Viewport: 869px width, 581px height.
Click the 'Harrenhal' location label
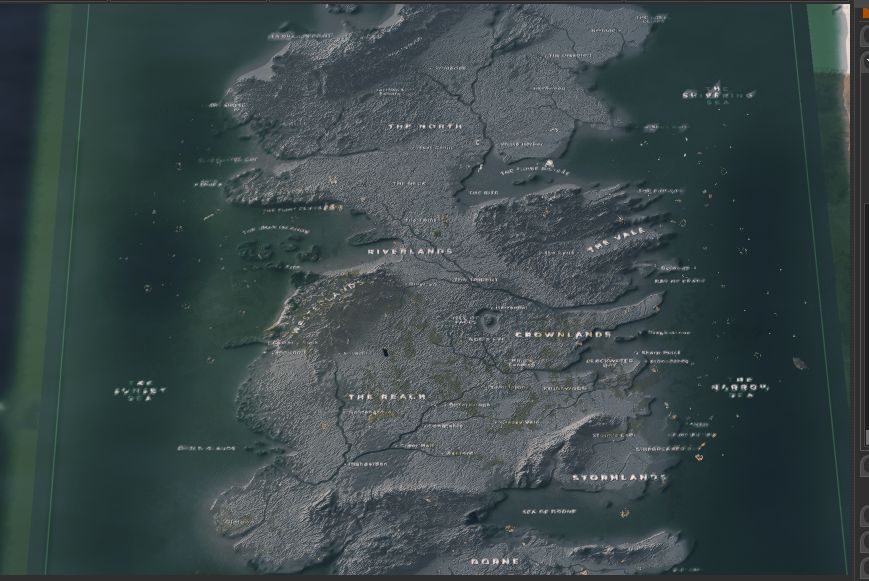pos(510,307)
